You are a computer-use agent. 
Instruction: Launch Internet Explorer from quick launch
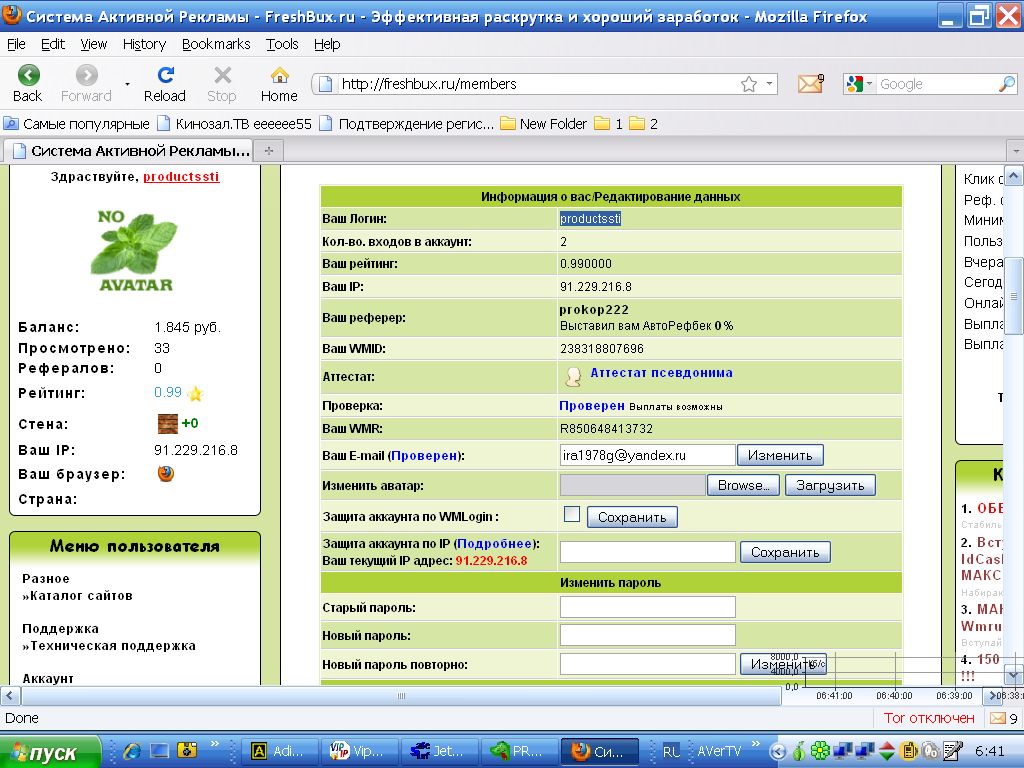tap(132, 751)
